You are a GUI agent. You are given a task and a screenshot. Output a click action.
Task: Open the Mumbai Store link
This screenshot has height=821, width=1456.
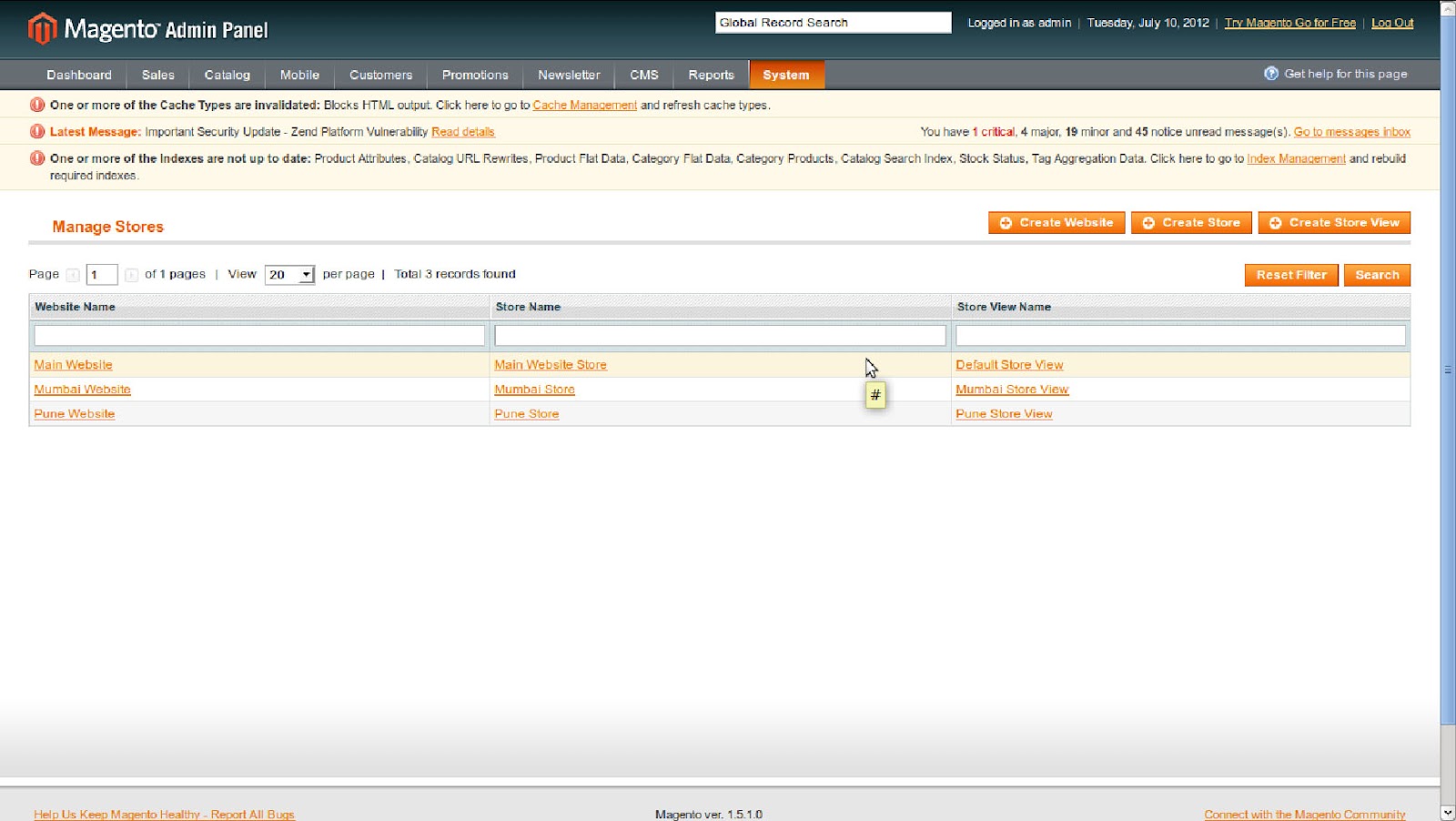pyautogui.click(x=534, y=390)
